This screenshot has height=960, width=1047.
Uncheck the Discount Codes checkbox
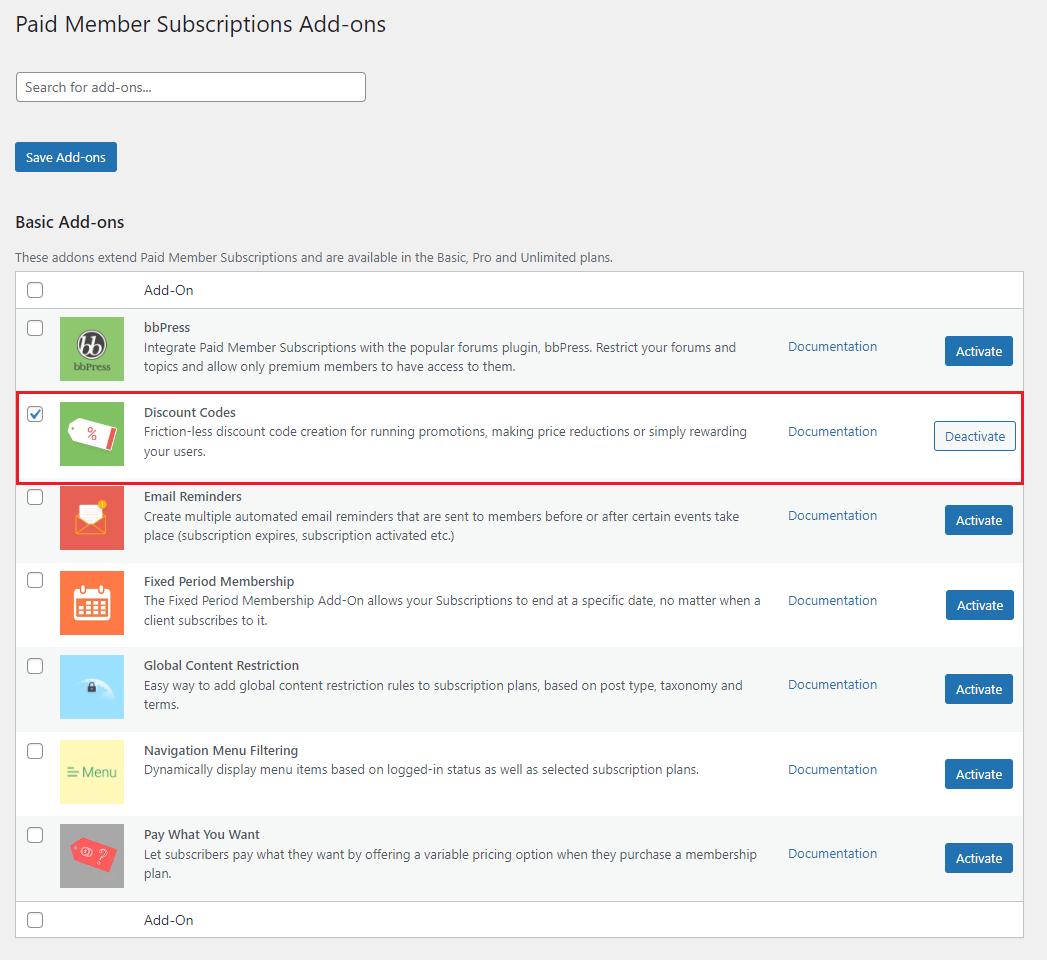coord(35,414)
